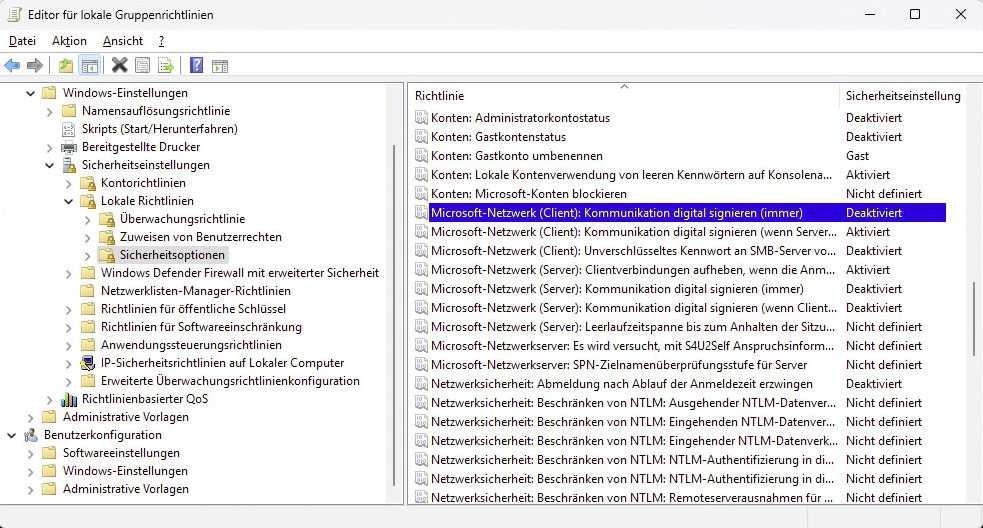983x528 pixels.
Task: Click the Überwachungsrichtlinie folder icon
Action: pyautogui.click(x=107, y=219)
